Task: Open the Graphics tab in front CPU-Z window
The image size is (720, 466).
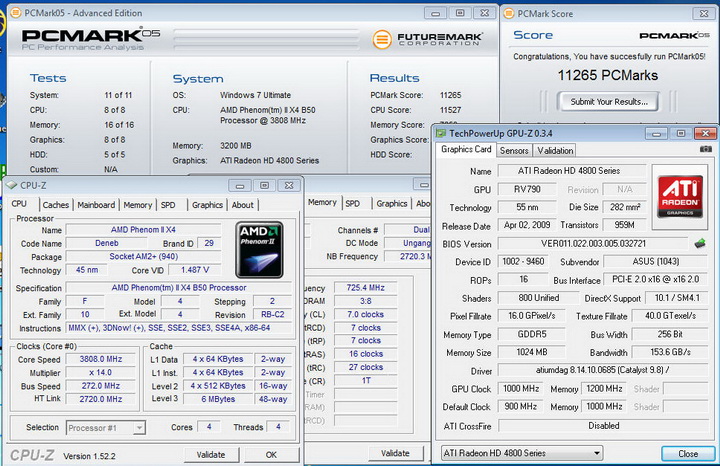Action: [207, 205]
